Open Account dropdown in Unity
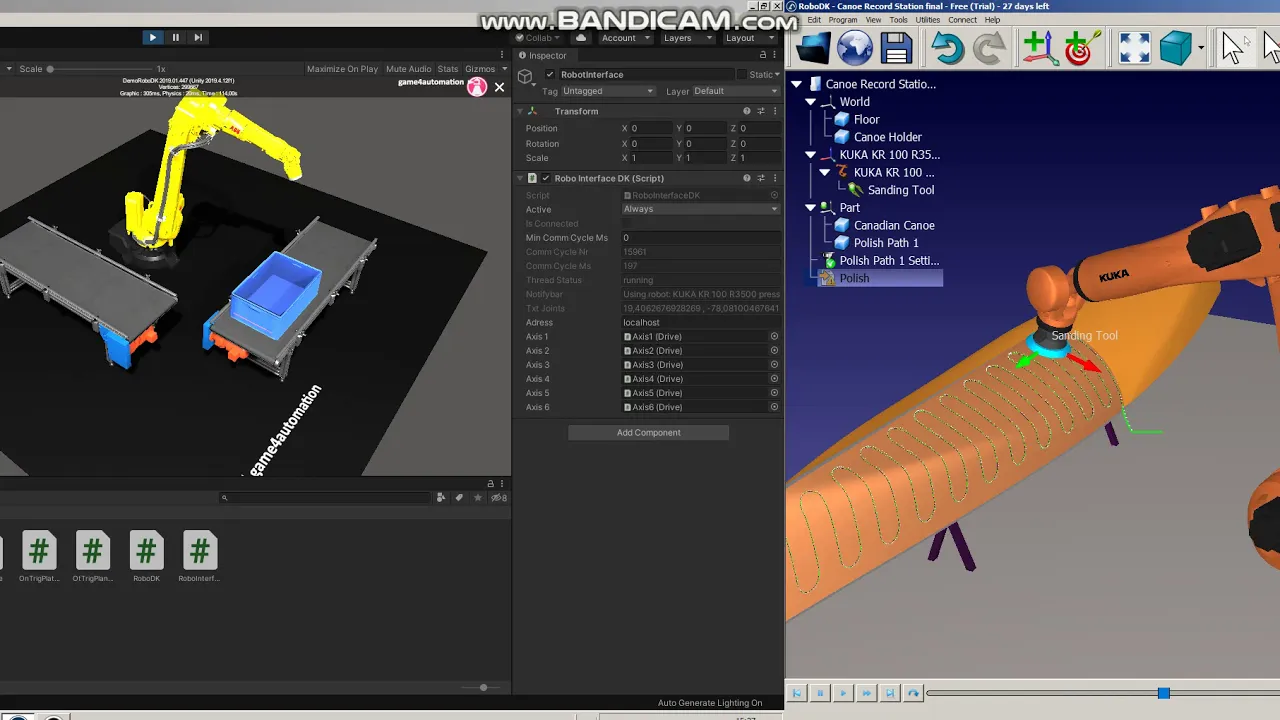This screenshot has height=720, width=1280. (x=625, y=38)
